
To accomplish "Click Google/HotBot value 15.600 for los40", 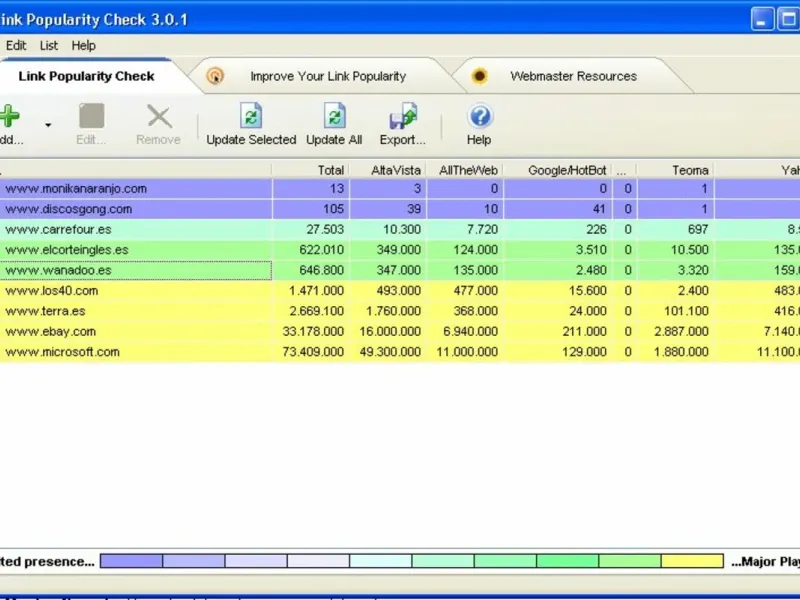I will pyautogui.click(x=588, y=291).
